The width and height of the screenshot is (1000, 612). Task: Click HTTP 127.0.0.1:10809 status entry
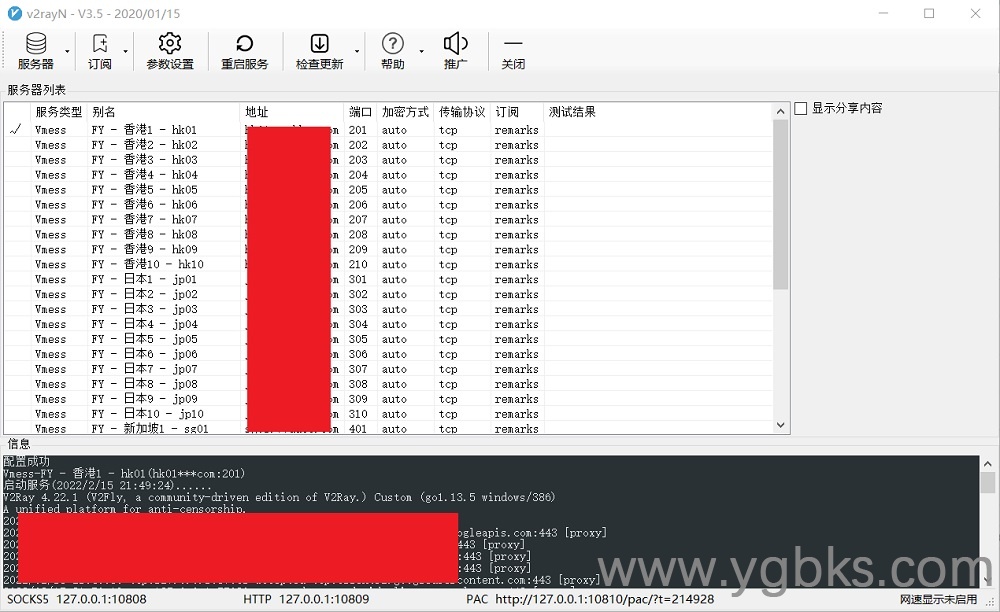pos(306,599)
